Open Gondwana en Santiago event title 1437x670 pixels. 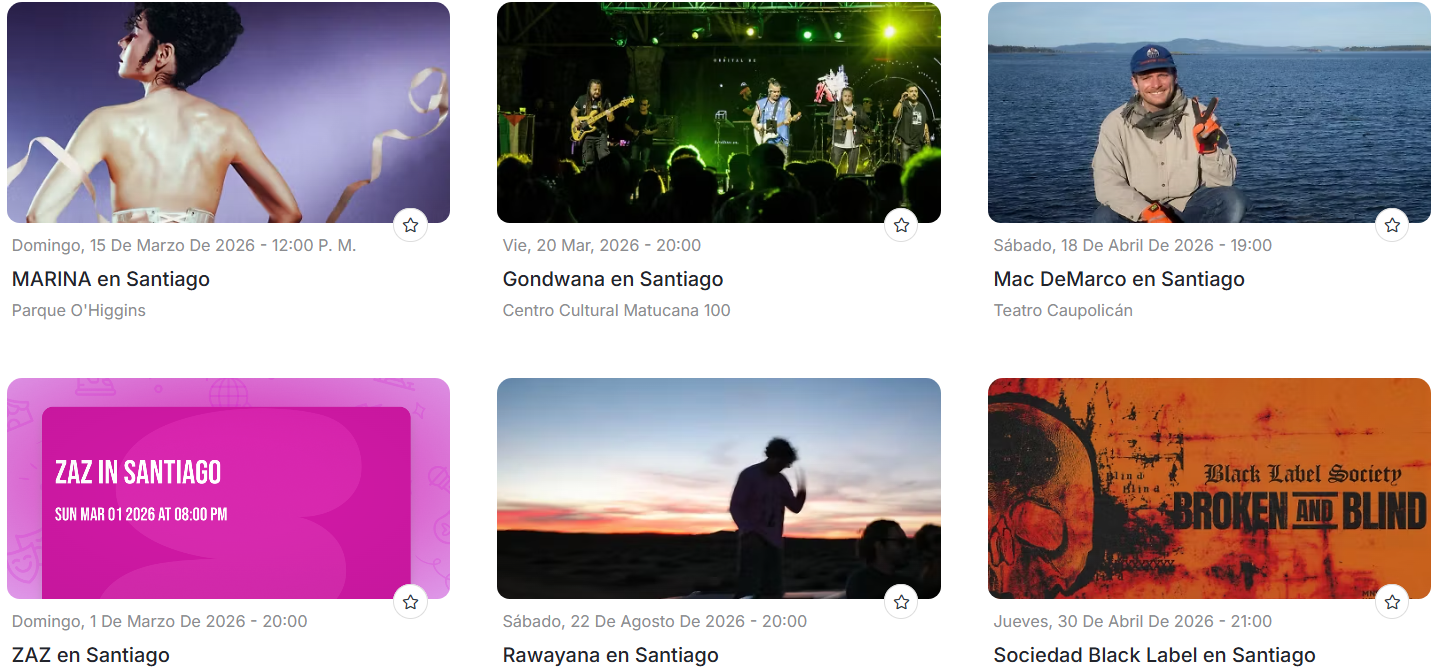[x=613, y=279]
